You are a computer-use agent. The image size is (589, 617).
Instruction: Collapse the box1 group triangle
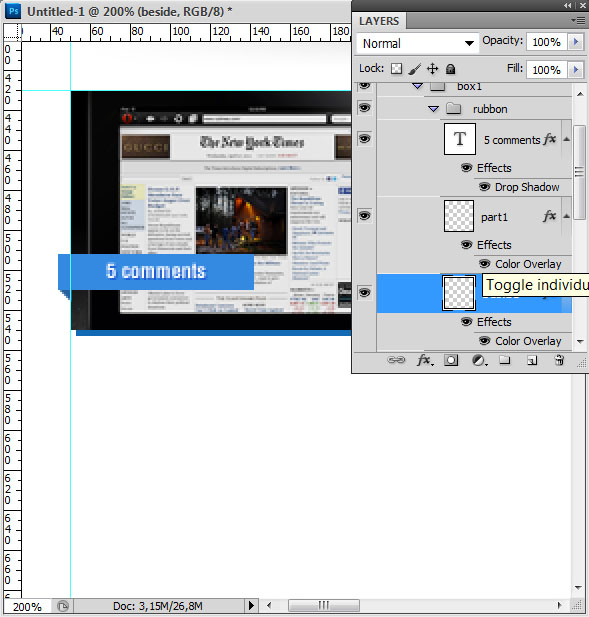(x=417, y=85)
